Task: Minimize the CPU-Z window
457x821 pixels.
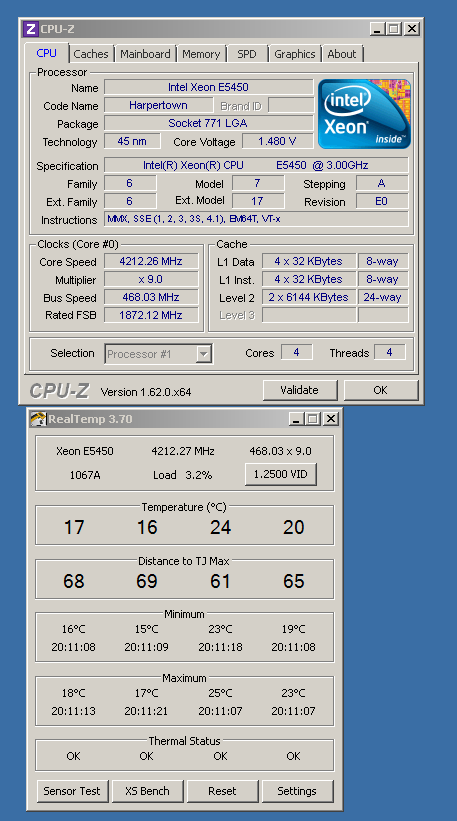Action: [x=377, y=29]
